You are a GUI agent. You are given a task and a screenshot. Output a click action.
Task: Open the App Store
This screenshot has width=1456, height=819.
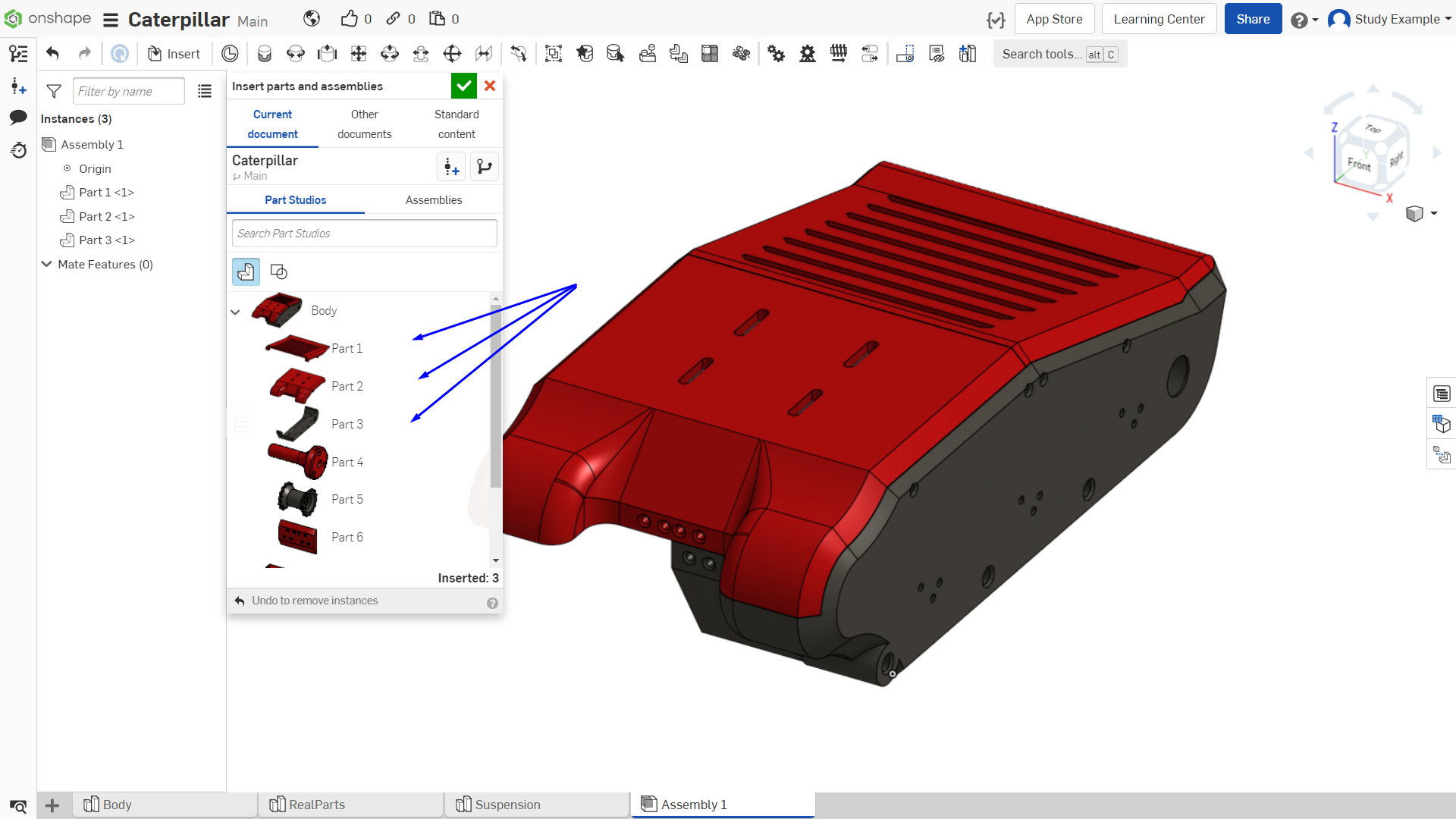[1054, 19]
